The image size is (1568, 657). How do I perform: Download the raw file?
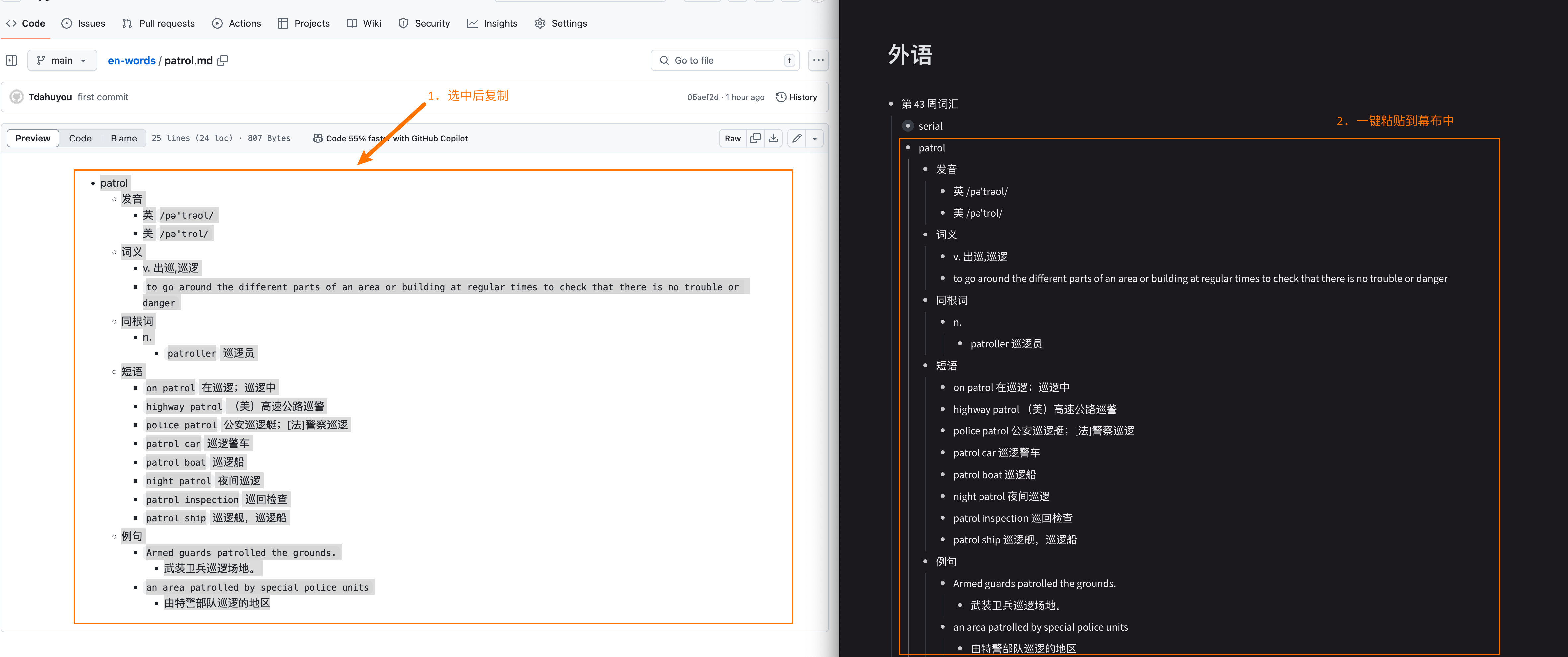point(773,138)
